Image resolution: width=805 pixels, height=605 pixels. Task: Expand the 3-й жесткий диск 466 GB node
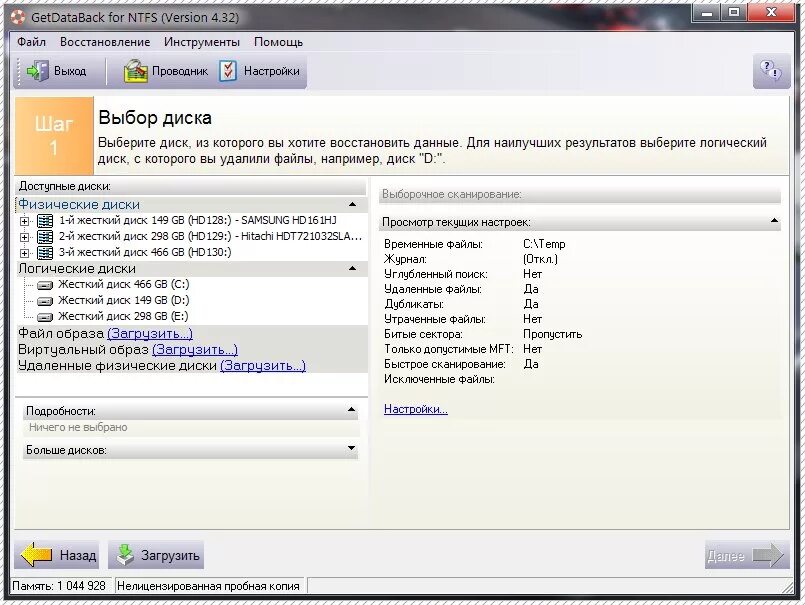24,253
